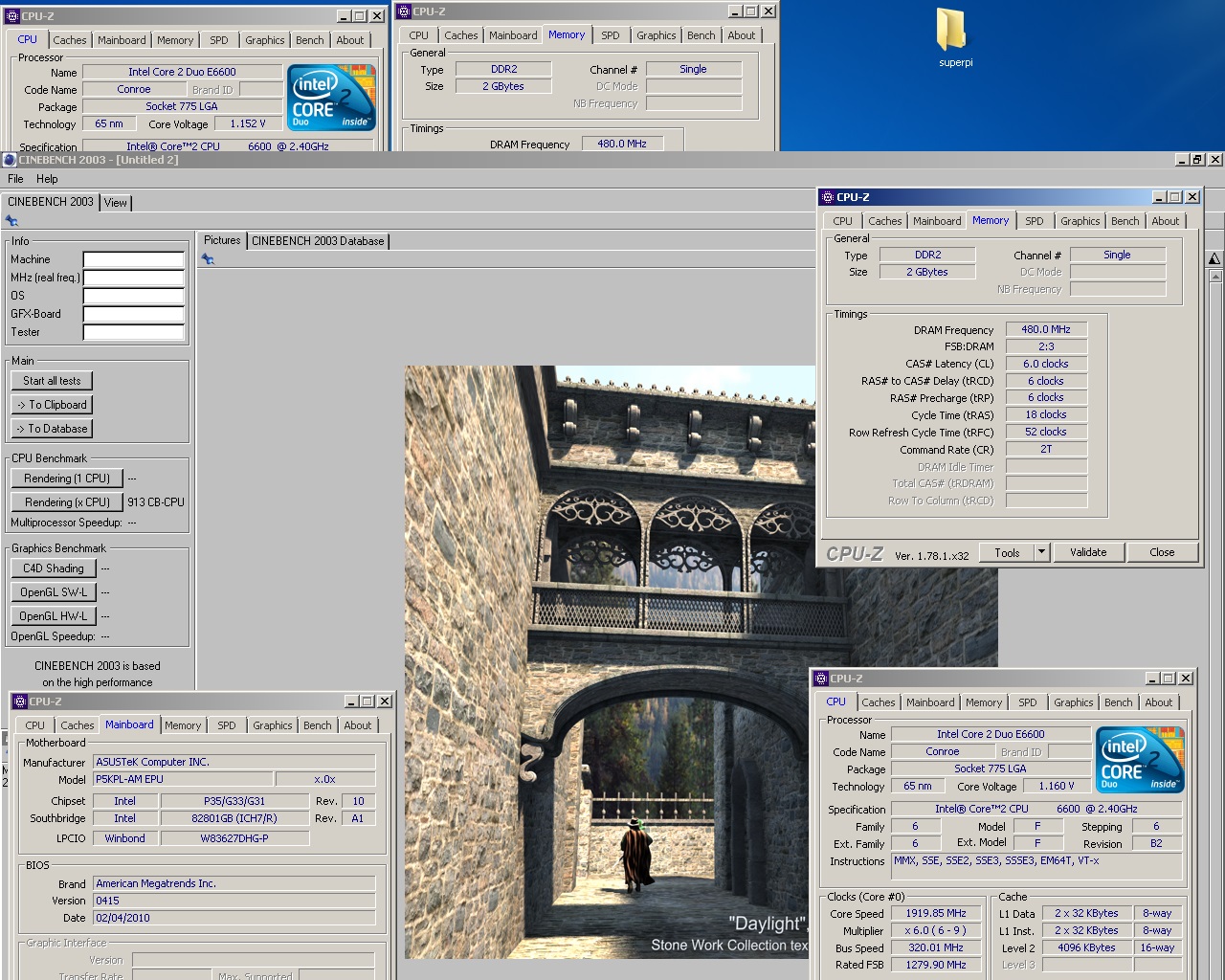Click the MHz (real freq.) input field

click(x=134, y=278)
